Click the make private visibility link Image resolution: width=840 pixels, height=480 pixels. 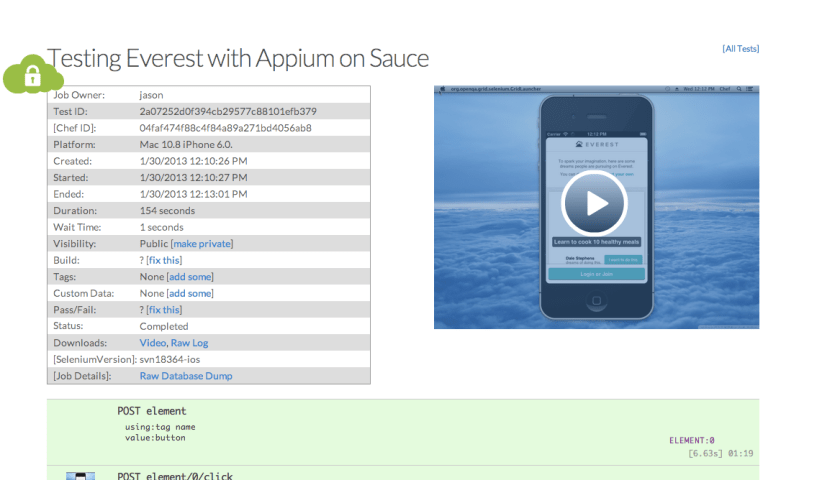[x=202, y=243]
